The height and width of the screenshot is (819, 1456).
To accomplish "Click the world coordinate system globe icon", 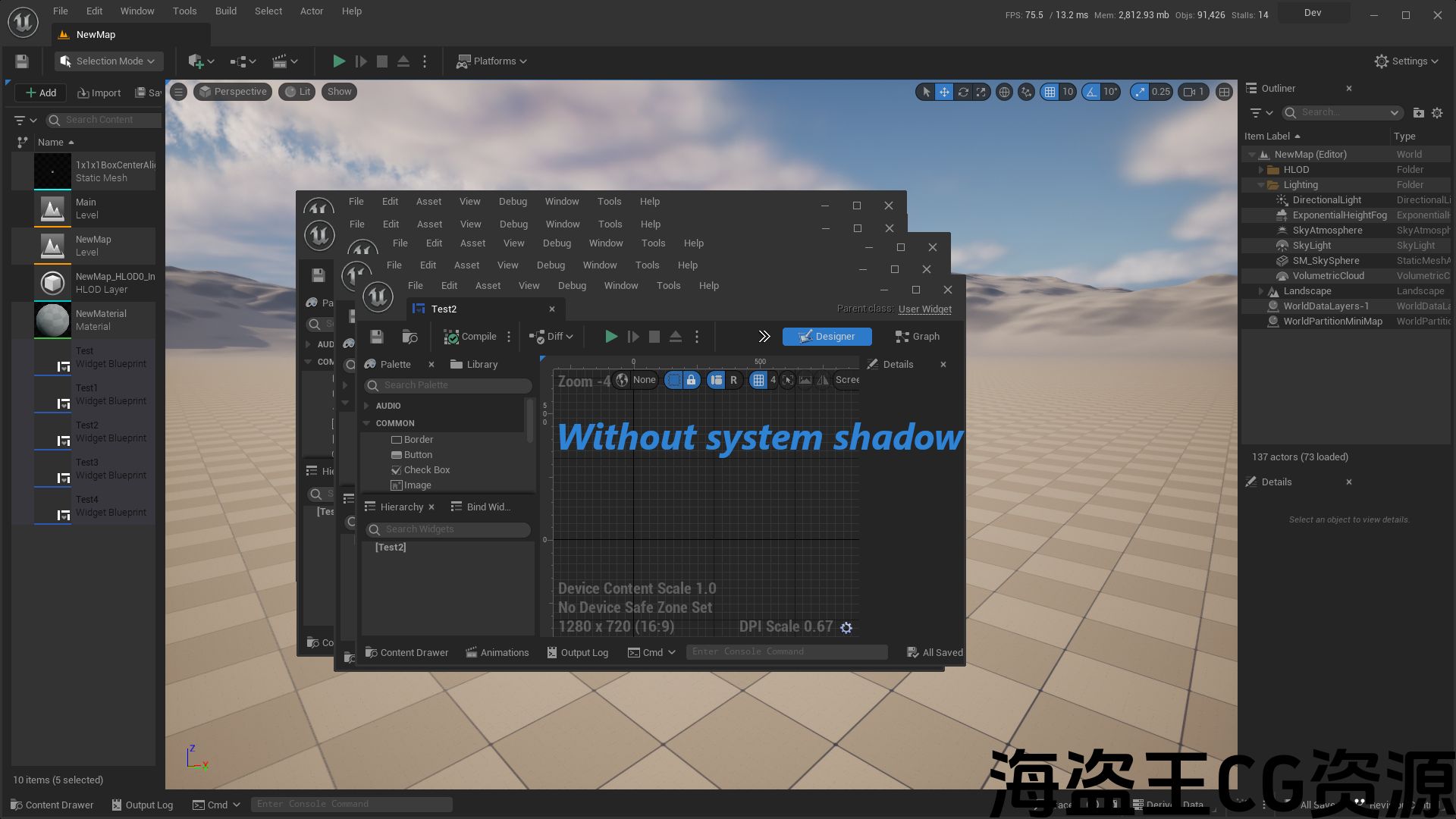I will click(x=1004, y=92).
